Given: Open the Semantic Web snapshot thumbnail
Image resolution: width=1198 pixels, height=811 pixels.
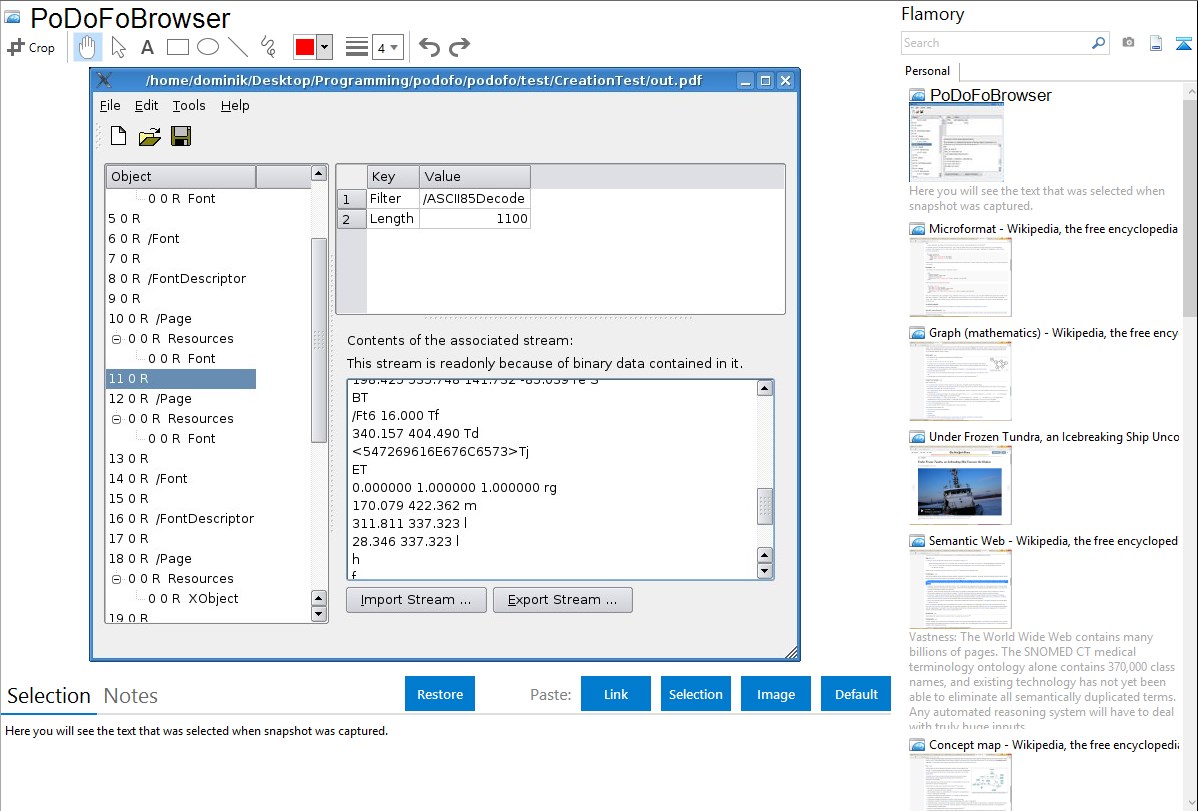Looking at the screenshot, I should [x=960, y=589].
